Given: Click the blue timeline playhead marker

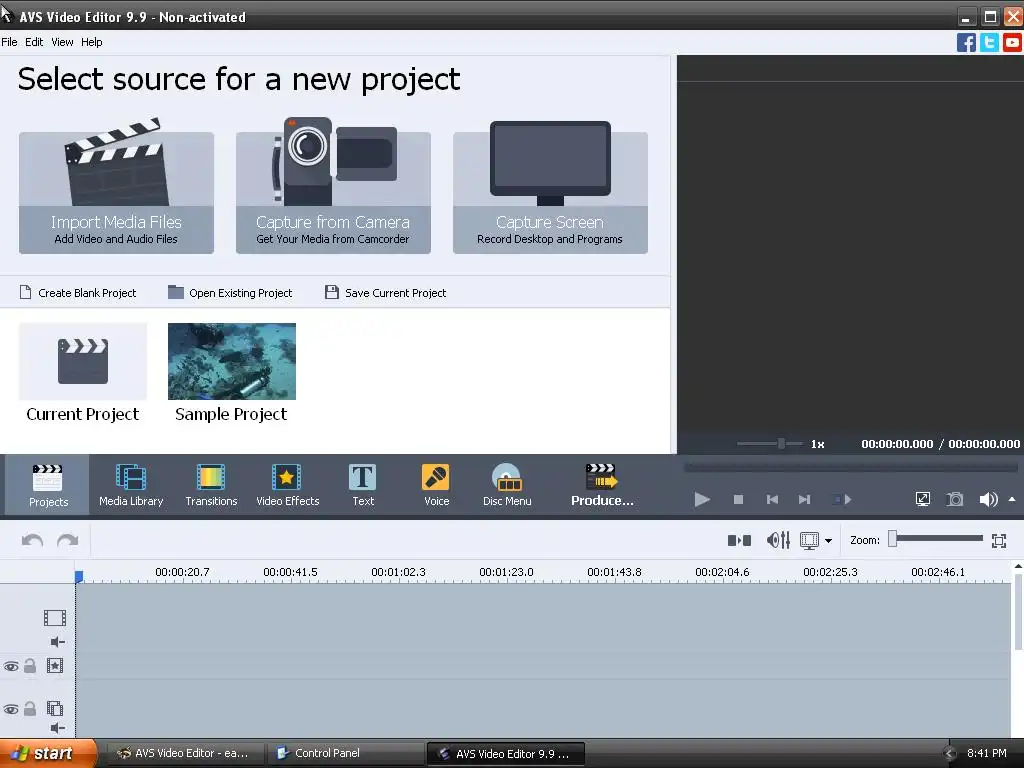Looking at the screenshot, I should tap(78, 576).
